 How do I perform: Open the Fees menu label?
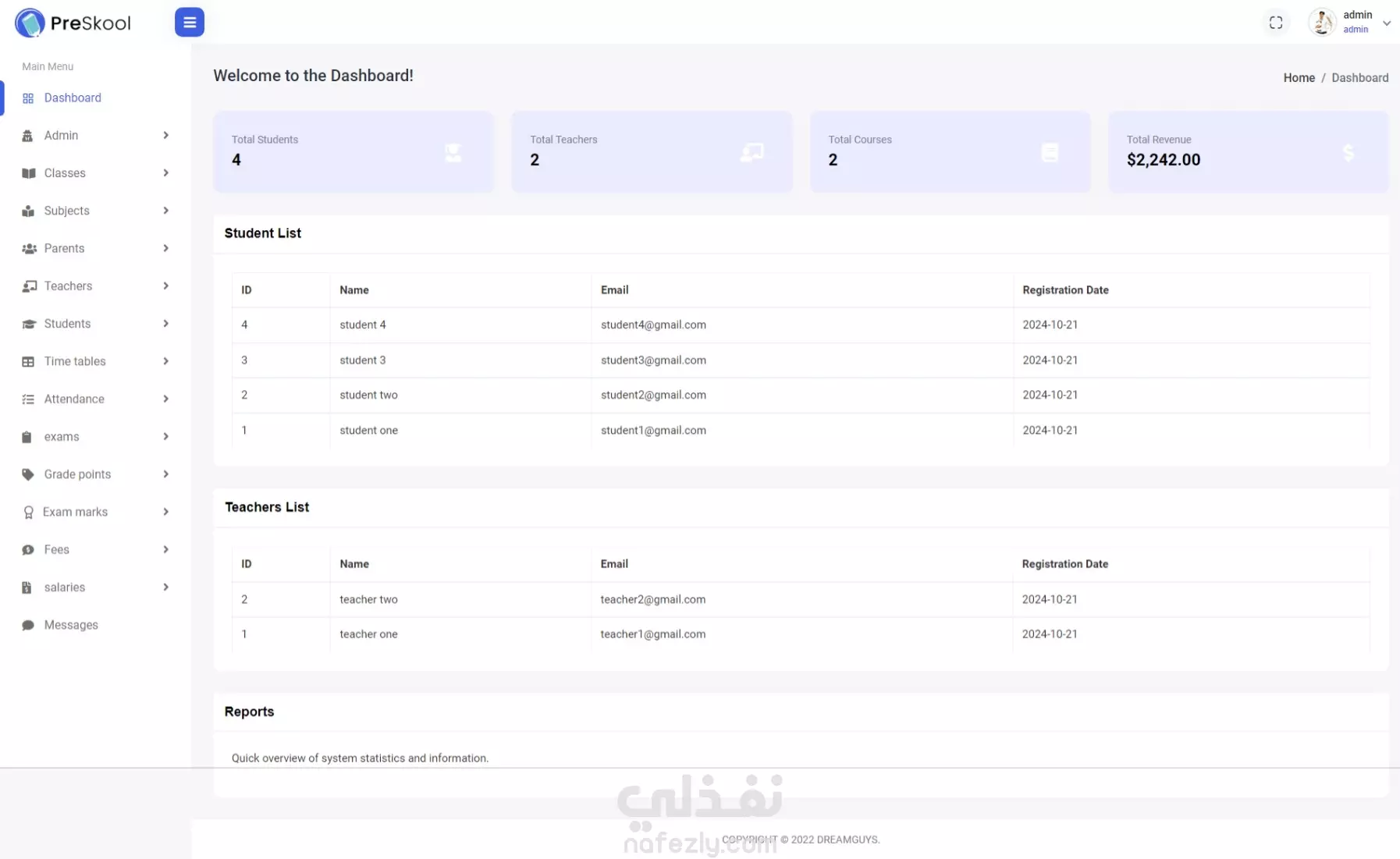point(57,549)
